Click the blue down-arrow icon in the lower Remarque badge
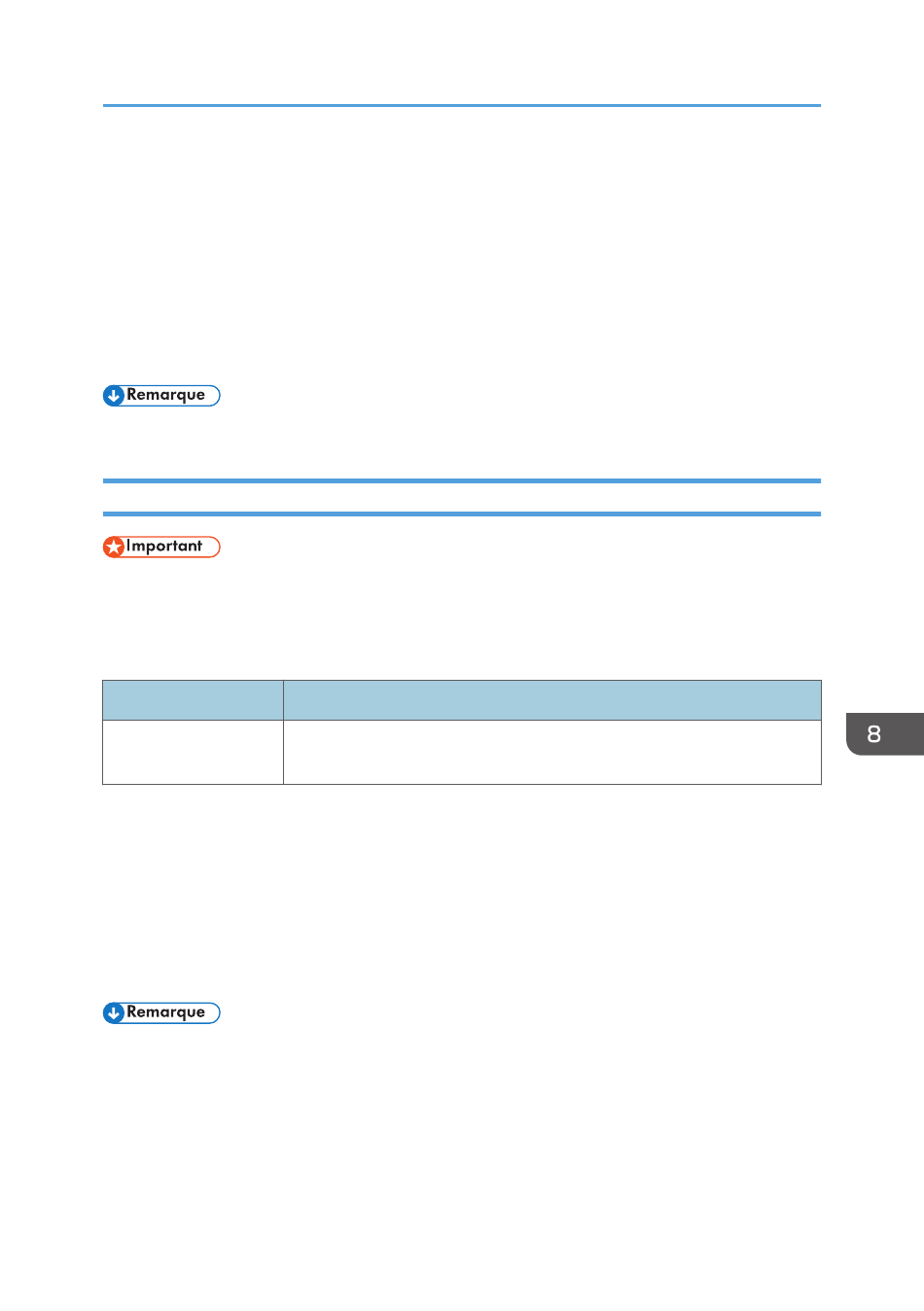This screenshot has height=1311, width=924. 114,1013
